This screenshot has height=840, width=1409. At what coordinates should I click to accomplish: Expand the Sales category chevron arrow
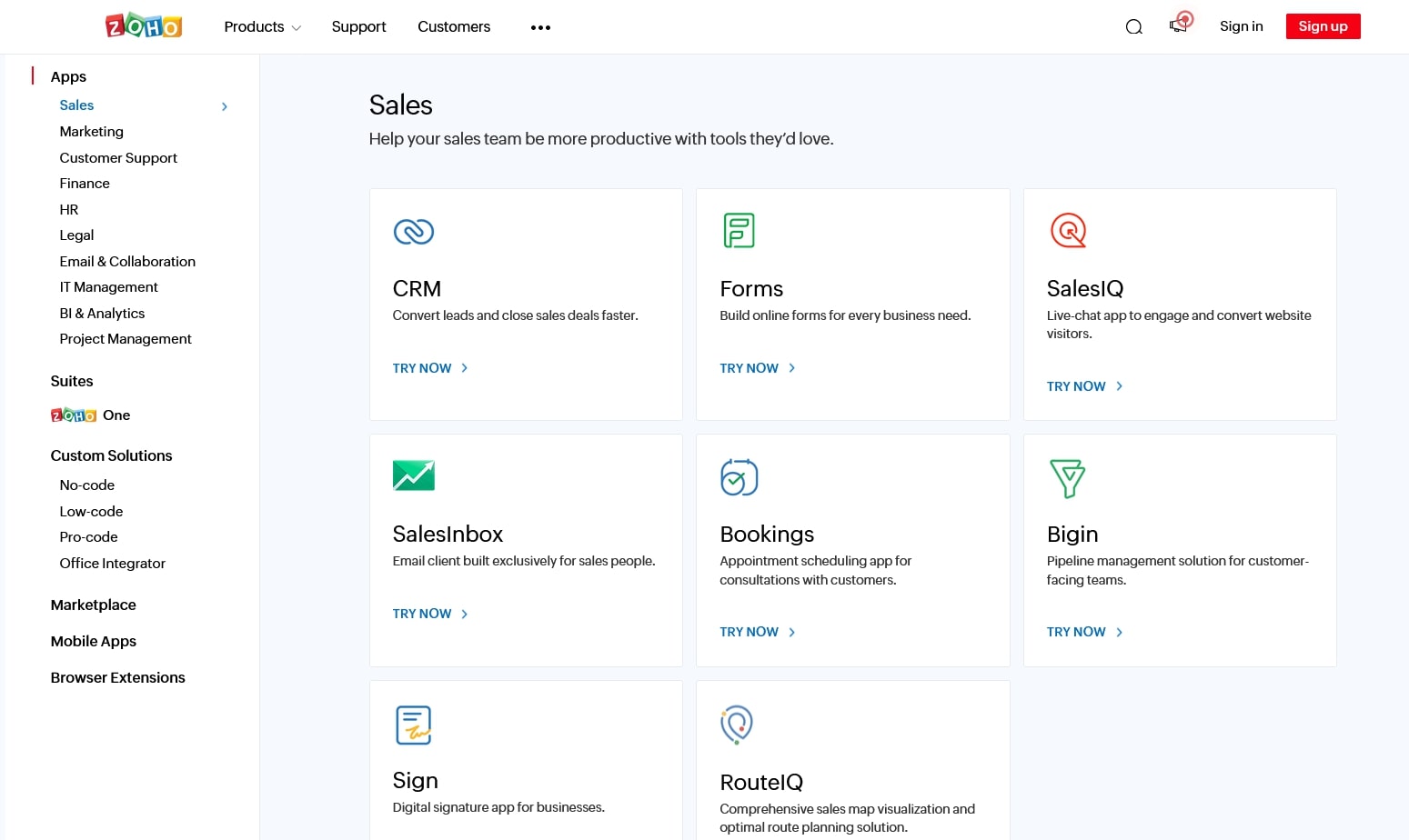(x=225, y=106)
